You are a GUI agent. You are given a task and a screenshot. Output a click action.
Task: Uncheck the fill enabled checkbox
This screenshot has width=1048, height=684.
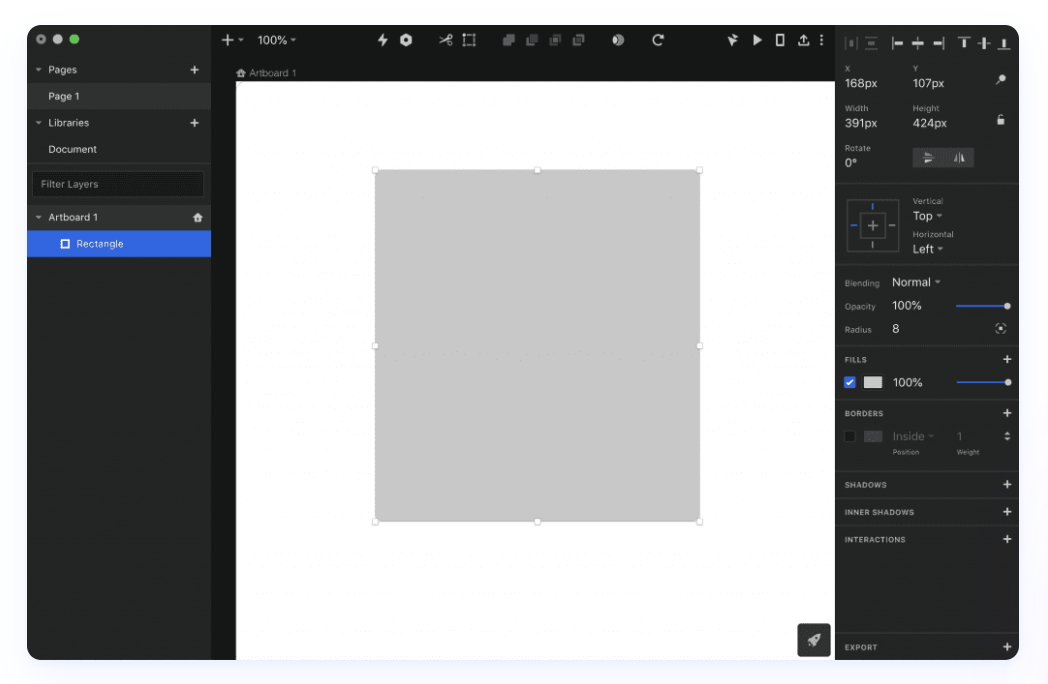coord(849,382)
